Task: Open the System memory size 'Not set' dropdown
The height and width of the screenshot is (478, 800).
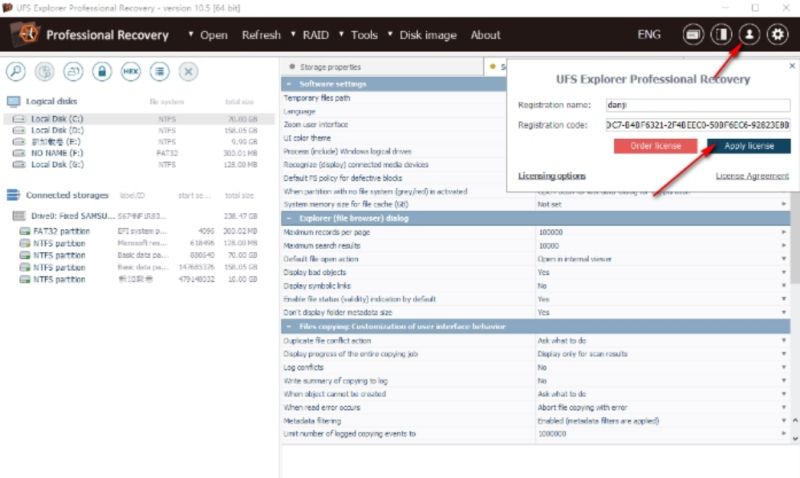Action: [x=784, y=204]
